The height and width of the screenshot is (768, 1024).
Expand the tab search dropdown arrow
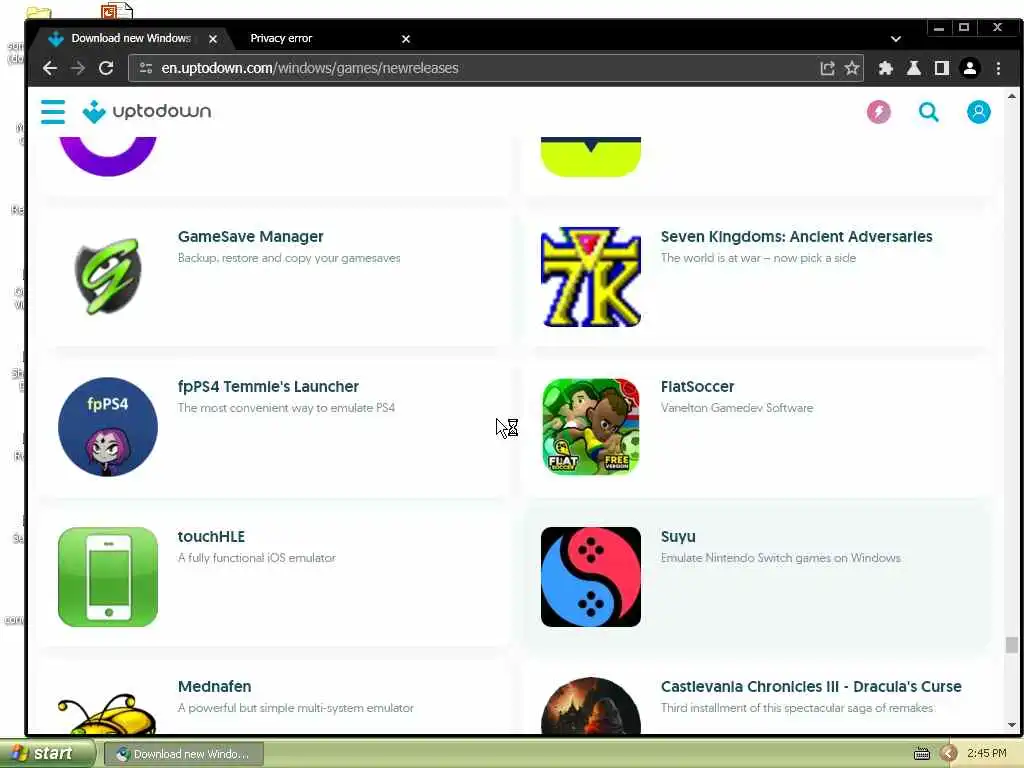coord(895,39)
